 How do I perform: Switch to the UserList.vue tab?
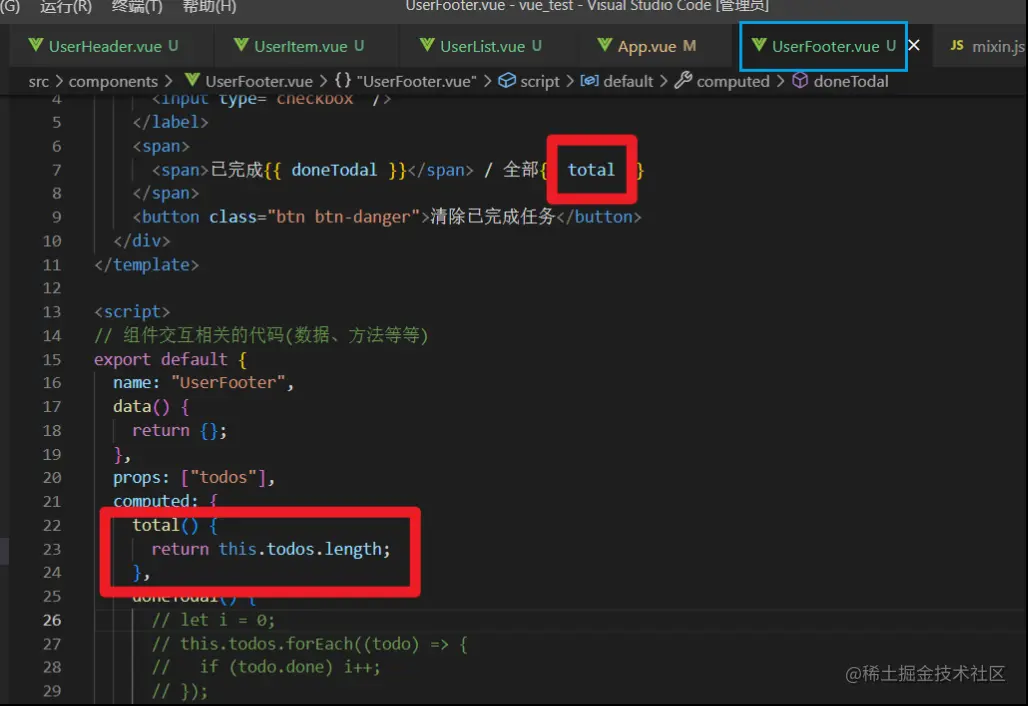(x=482, y=46)
